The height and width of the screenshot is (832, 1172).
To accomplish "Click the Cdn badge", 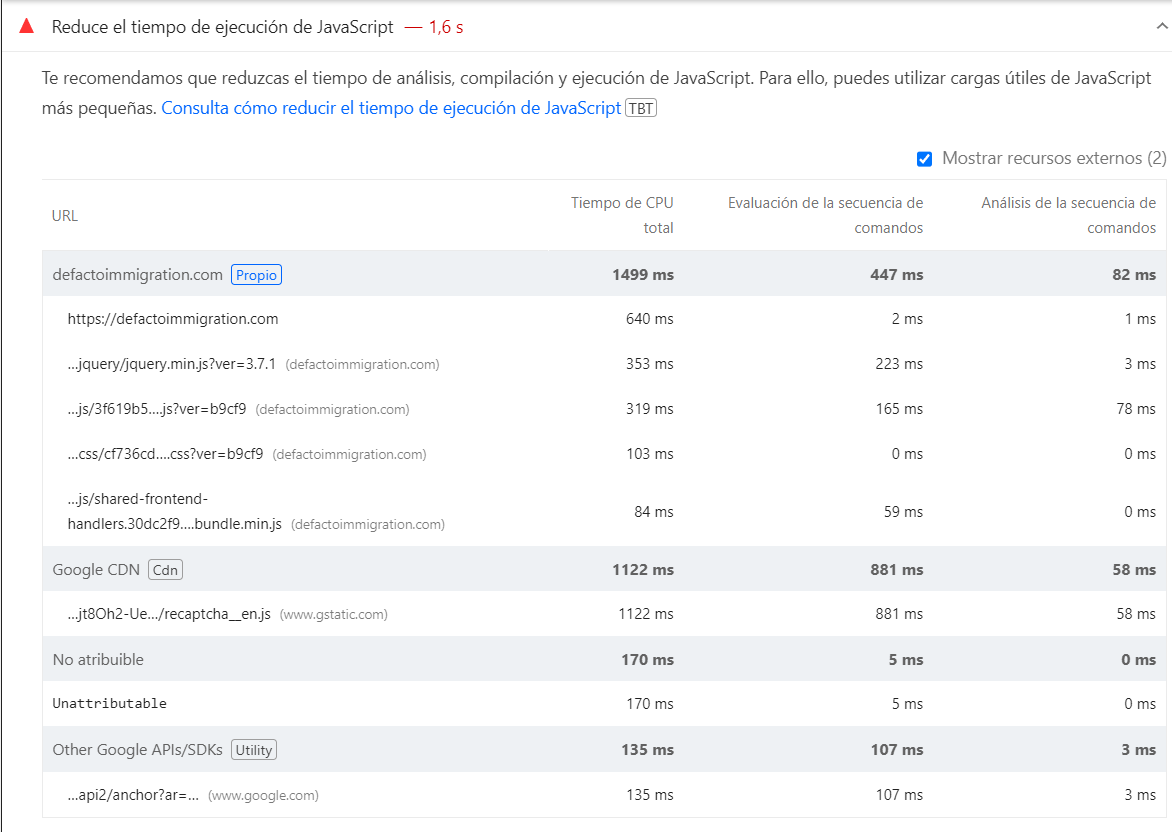I will point(165,570).
